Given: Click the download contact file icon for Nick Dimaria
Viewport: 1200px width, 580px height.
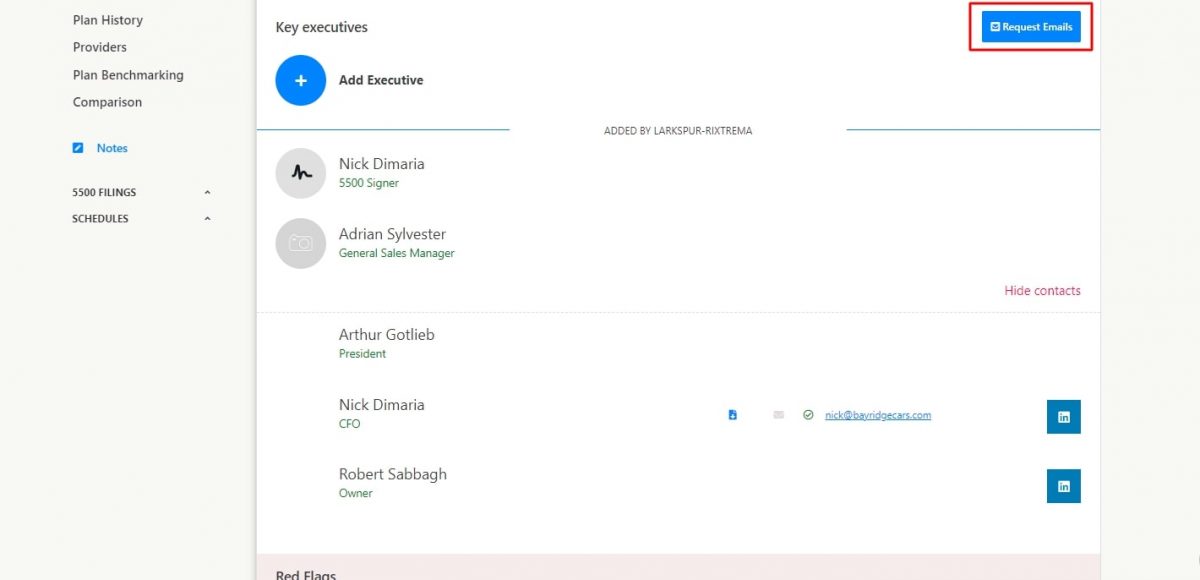Looking at the screenshot, I should coord(732,415).
